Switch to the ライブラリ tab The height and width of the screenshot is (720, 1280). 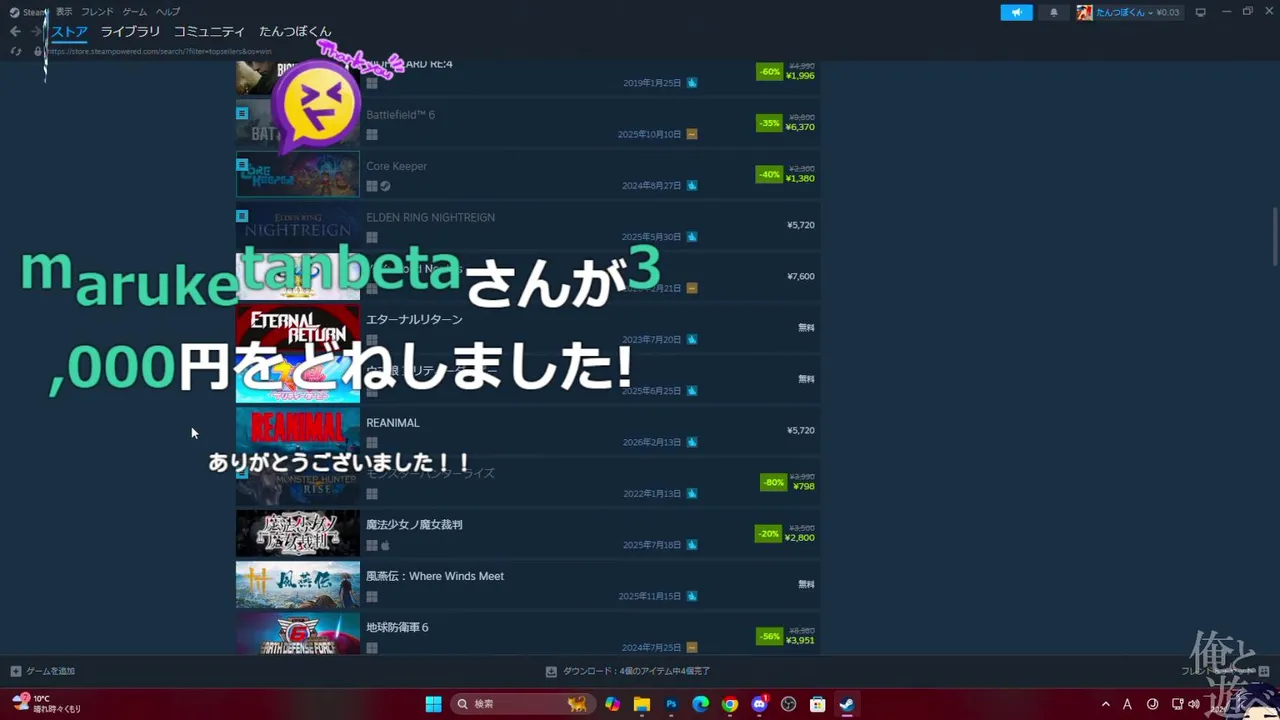coord(130,32)
